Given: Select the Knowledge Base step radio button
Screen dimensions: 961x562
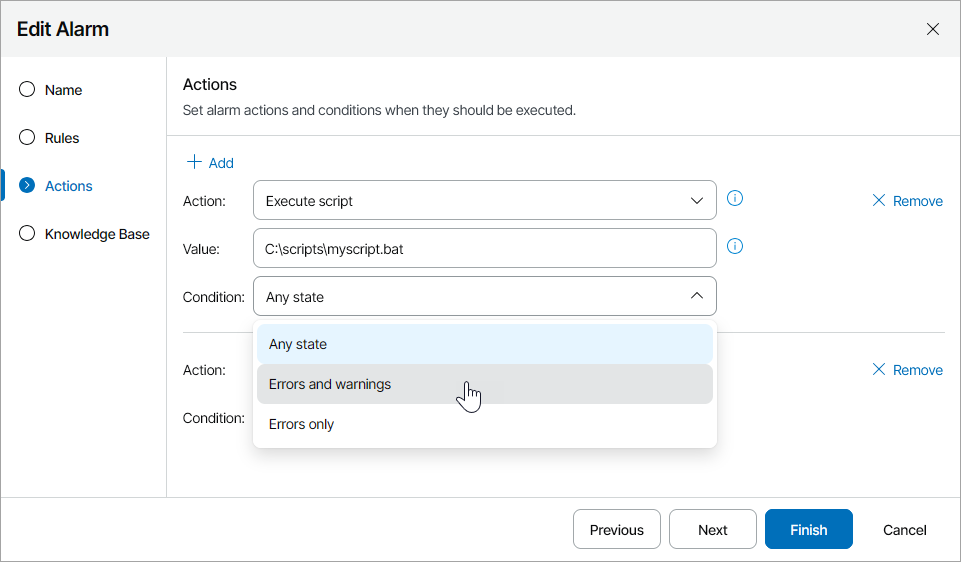Looking at the screenshot, I should [27, 234].
